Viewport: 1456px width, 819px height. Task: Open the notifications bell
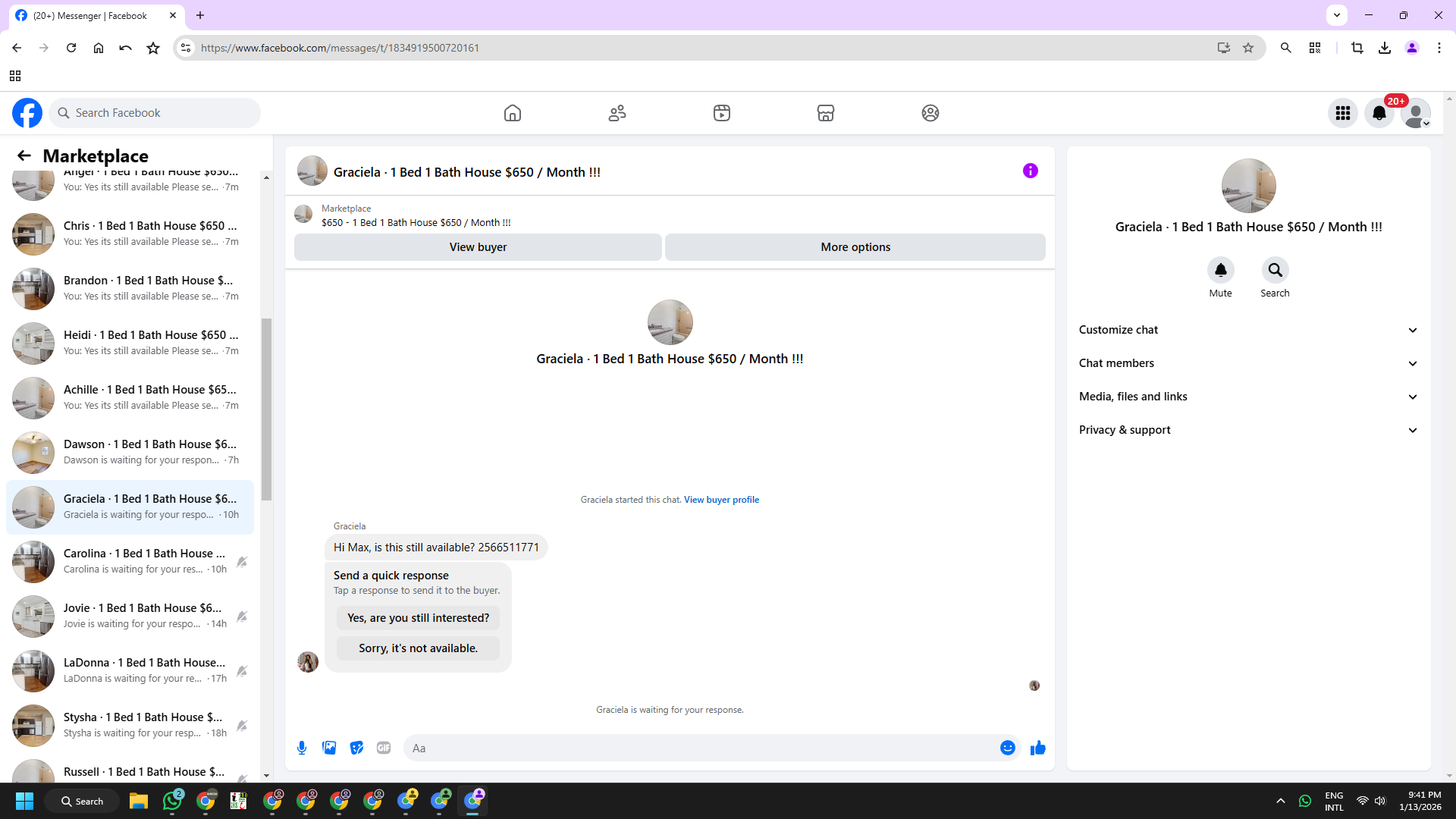pos(1379,113)
